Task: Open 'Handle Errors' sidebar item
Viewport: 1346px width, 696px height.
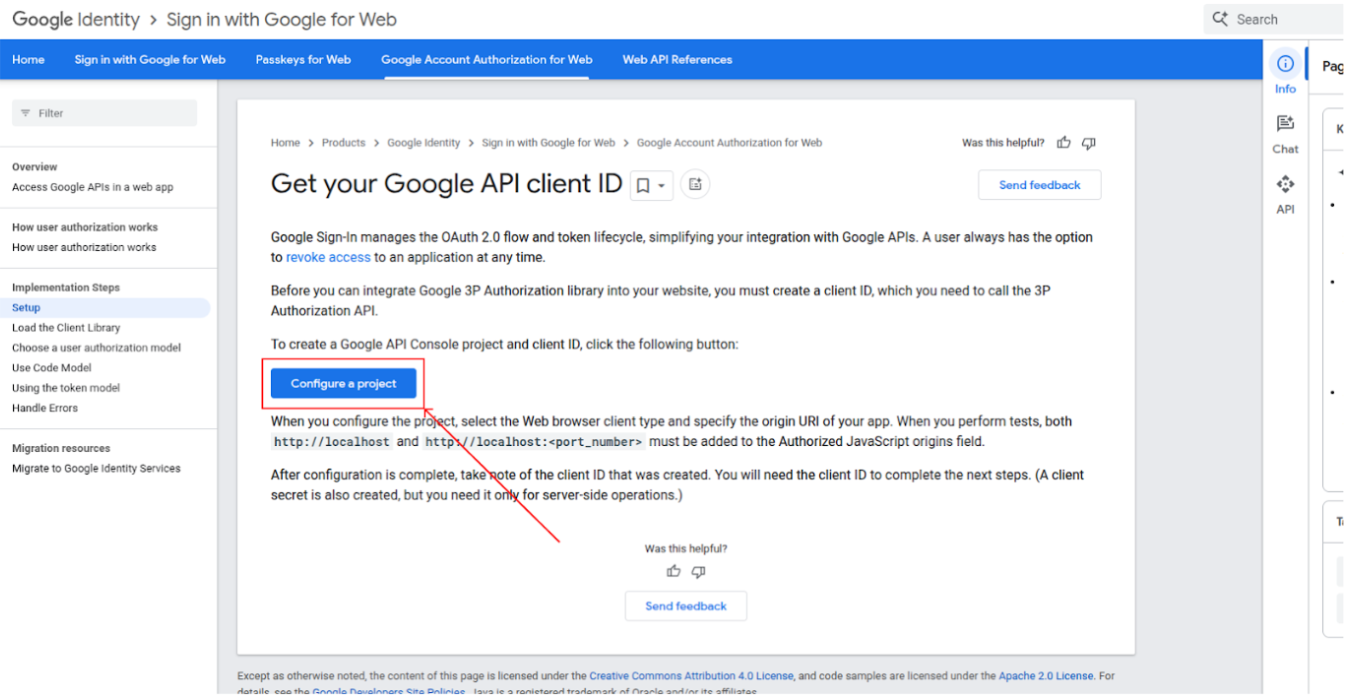Action: click(45, 408)
